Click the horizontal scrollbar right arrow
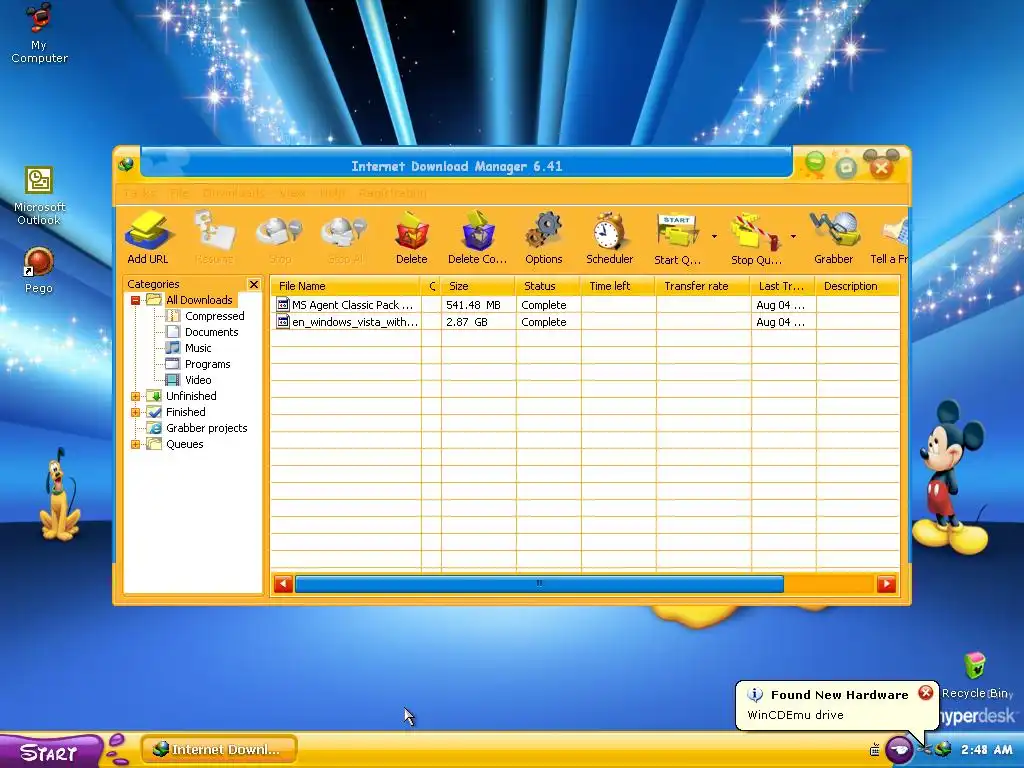The image size is (1024, 768). pos(886,584)
